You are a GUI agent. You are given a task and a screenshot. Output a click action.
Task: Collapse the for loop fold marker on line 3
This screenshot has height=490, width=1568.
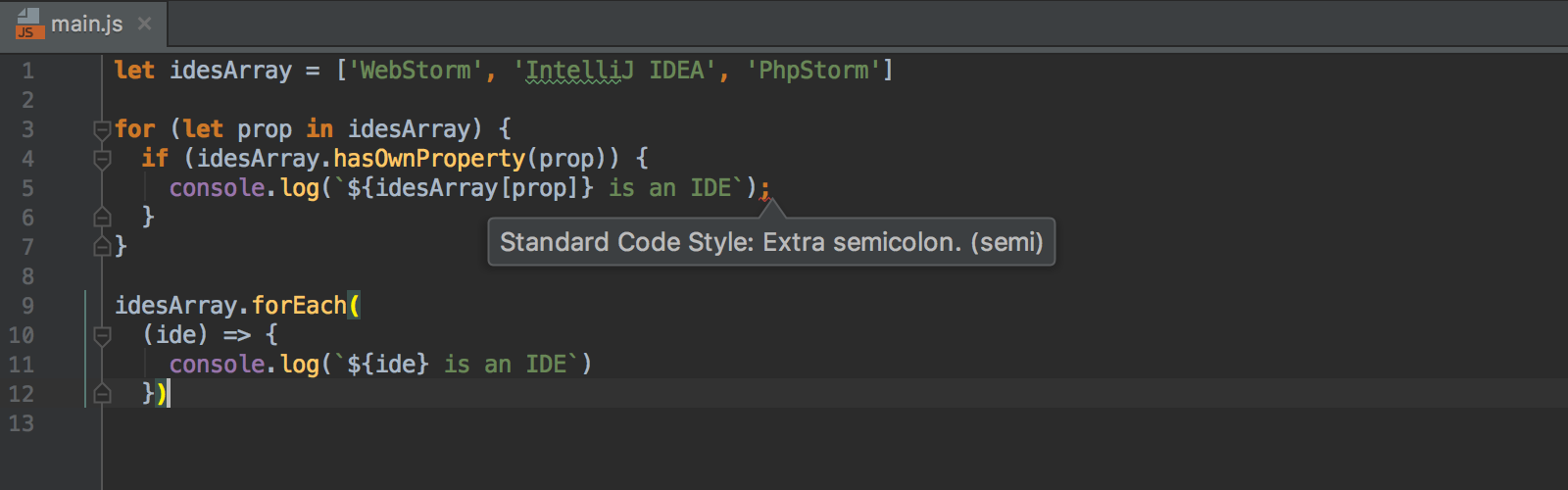102,128
